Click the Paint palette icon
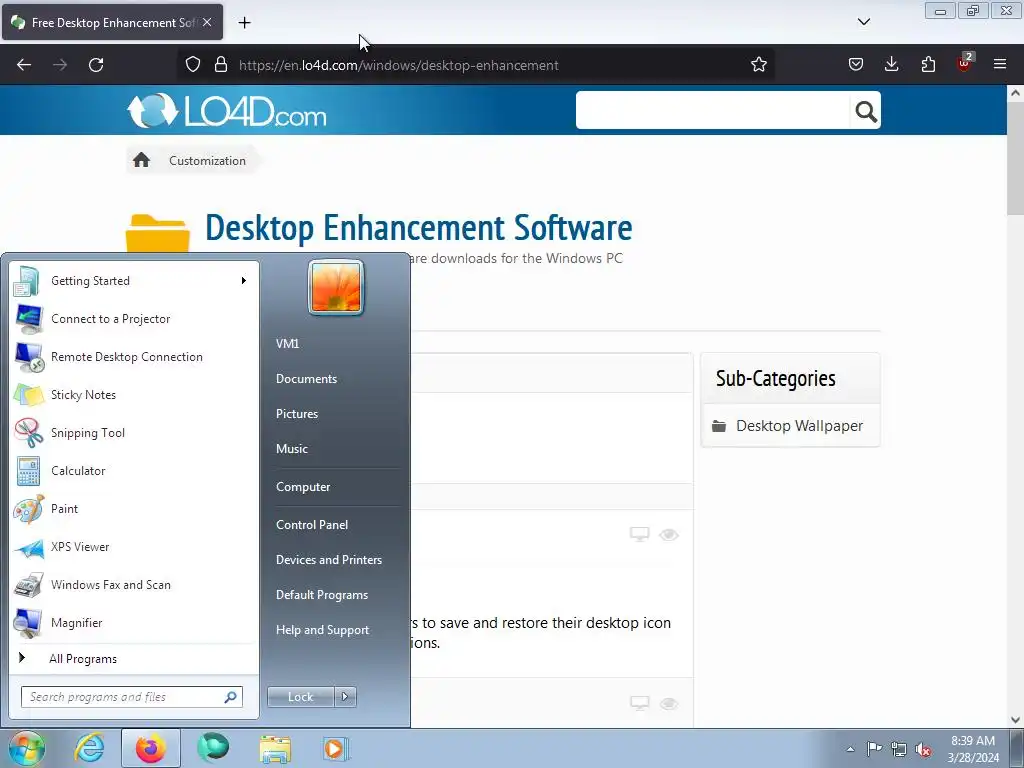This screenshot has width=1024, height=768. [28, 509]
